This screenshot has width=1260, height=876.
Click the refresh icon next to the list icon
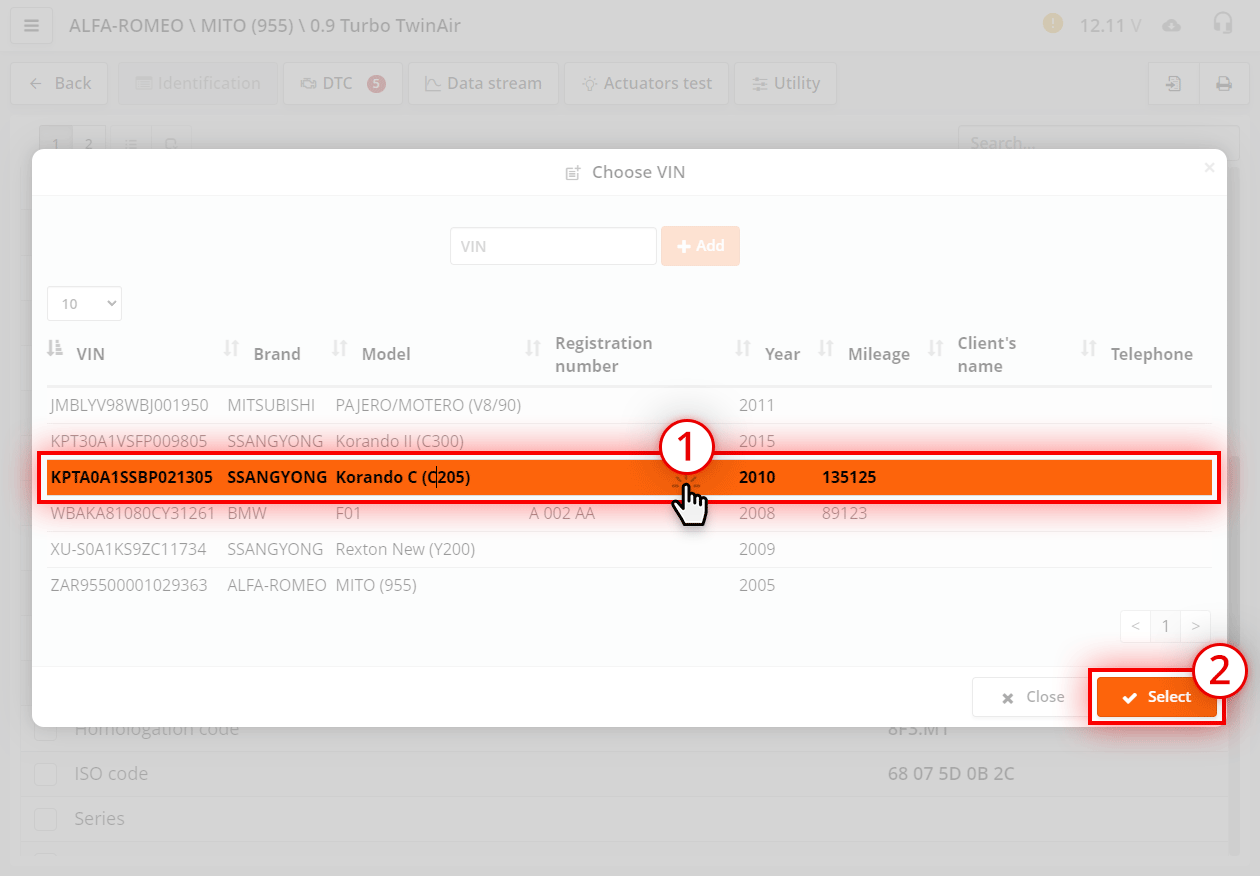pyautogui.click(x=171, y=143)
